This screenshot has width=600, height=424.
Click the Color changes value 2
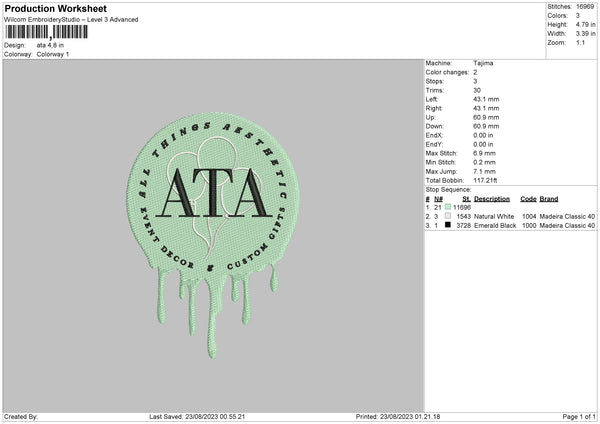475,72
